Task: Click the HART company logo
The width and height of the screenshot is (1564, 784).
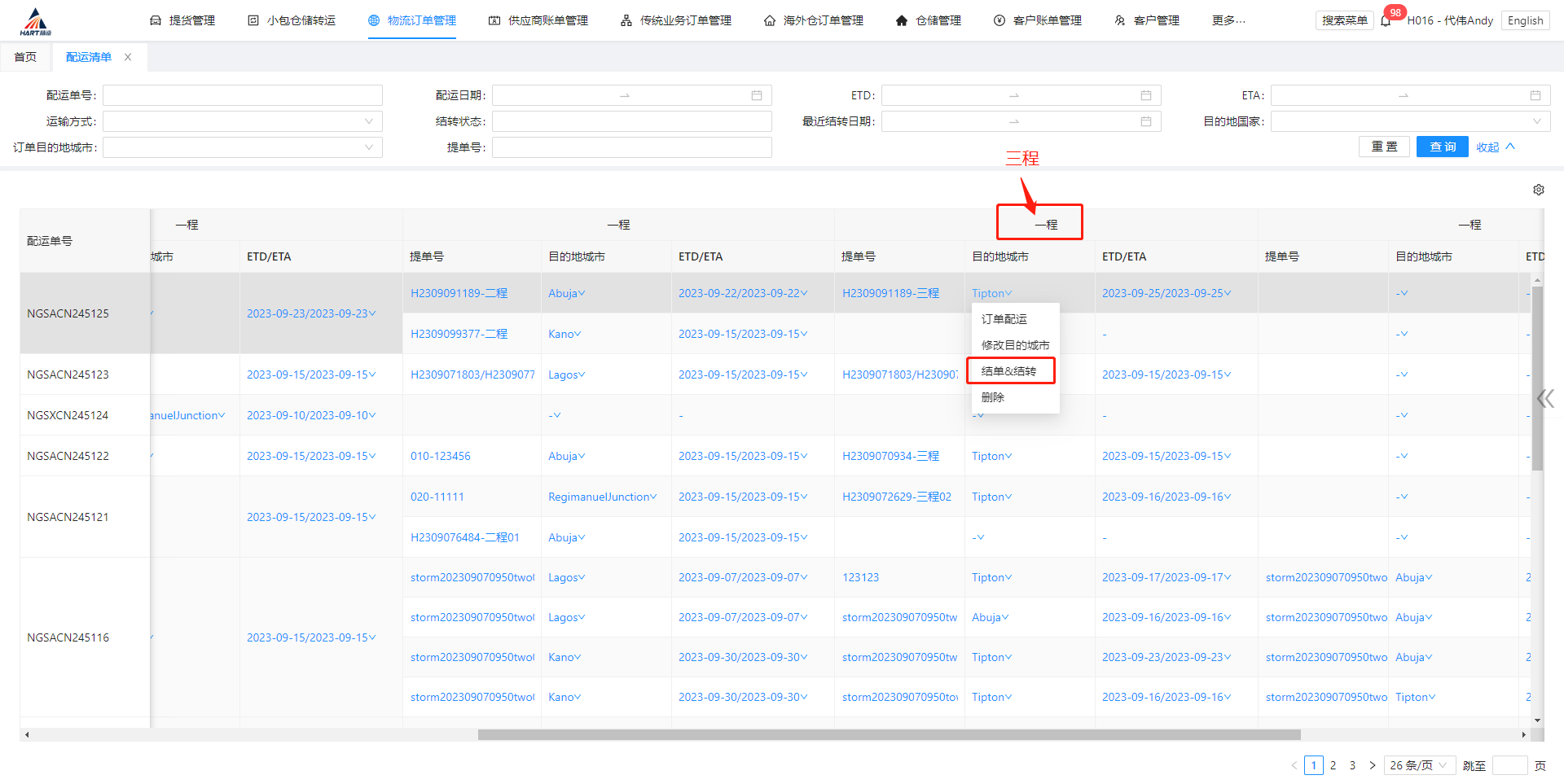Action: tap(35, 21)
